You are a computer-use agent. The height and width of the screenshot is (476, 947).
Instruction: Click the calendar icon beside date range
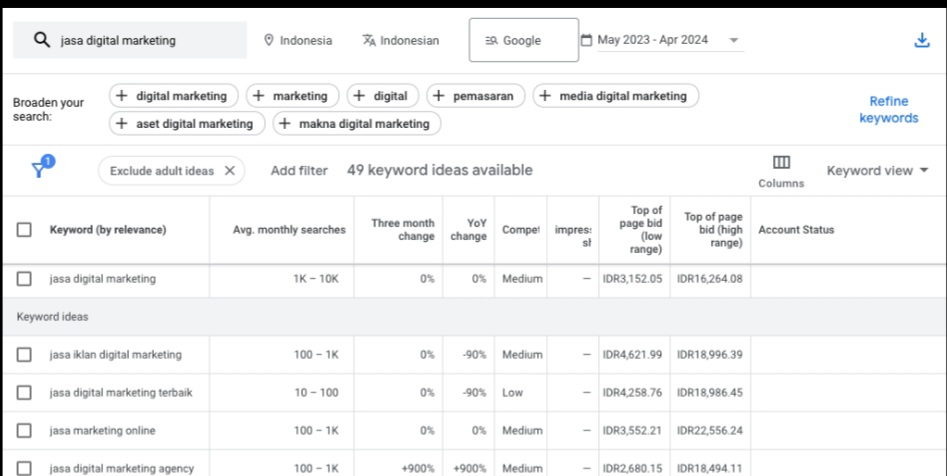586,40
